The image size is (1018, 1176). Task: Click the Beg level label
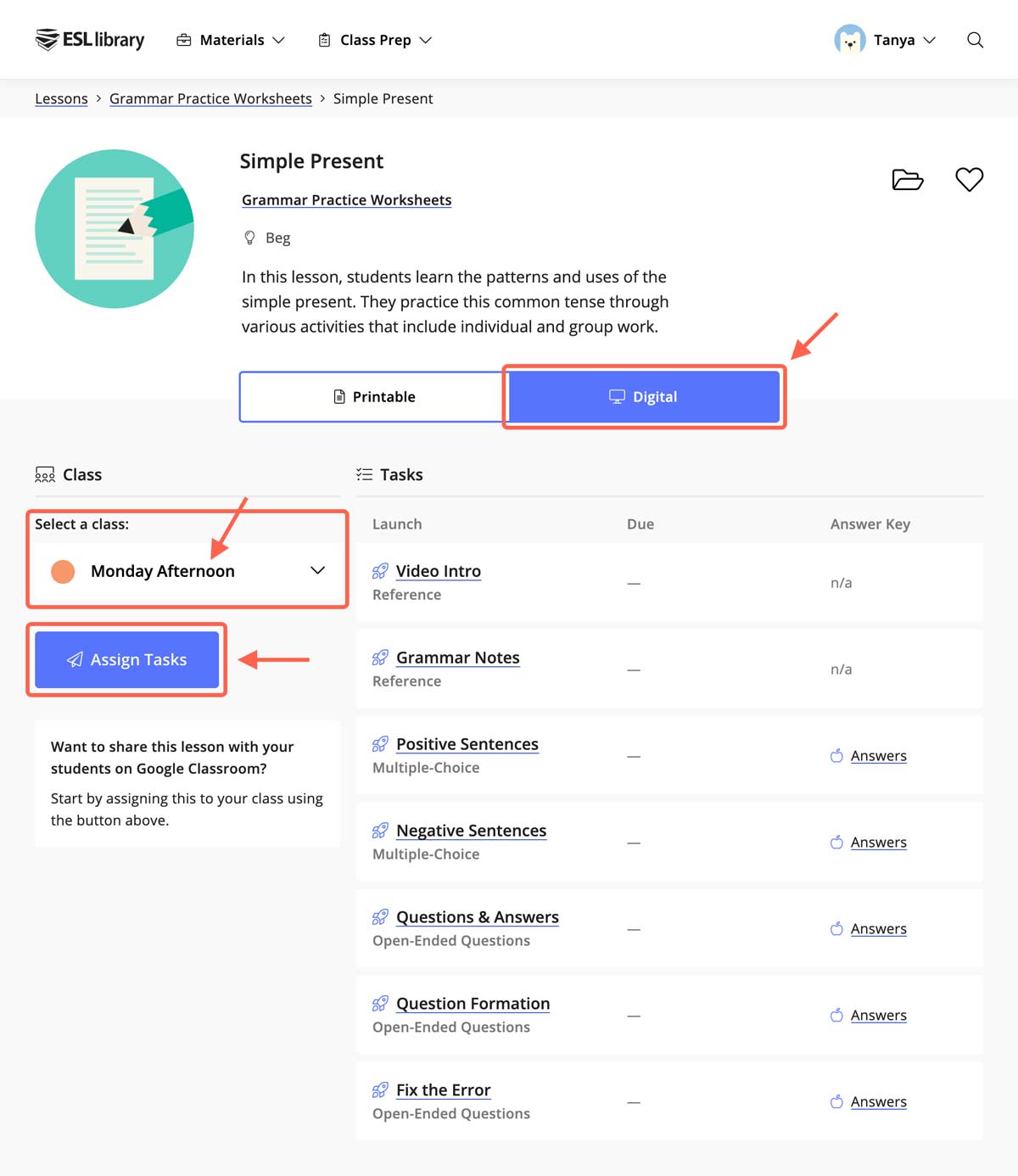point(277,238)
